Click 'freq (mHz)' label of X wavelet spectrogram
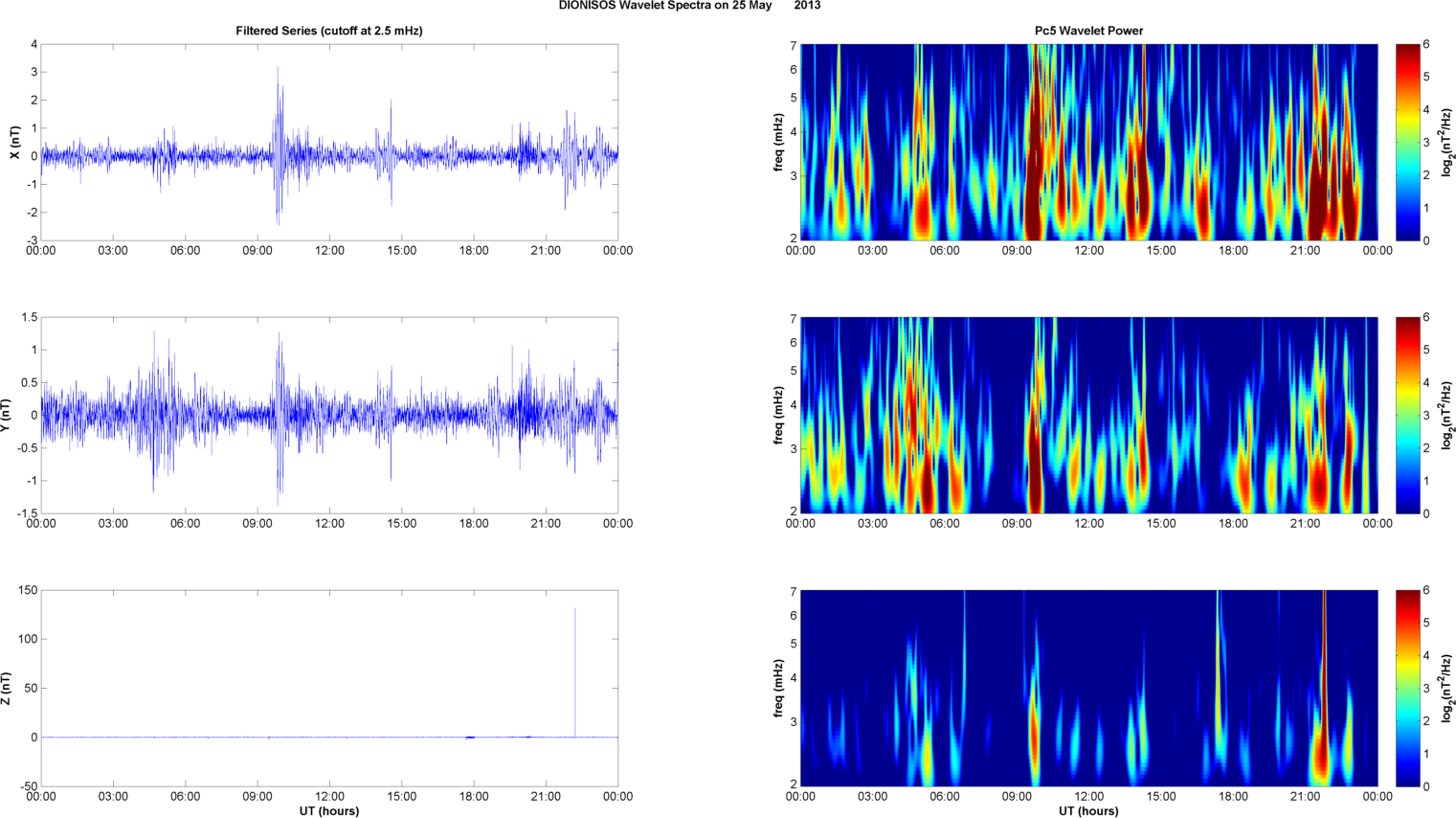The width and height of the screenshot is (1456, 818). pyautogui.click(x=779, y=143)
